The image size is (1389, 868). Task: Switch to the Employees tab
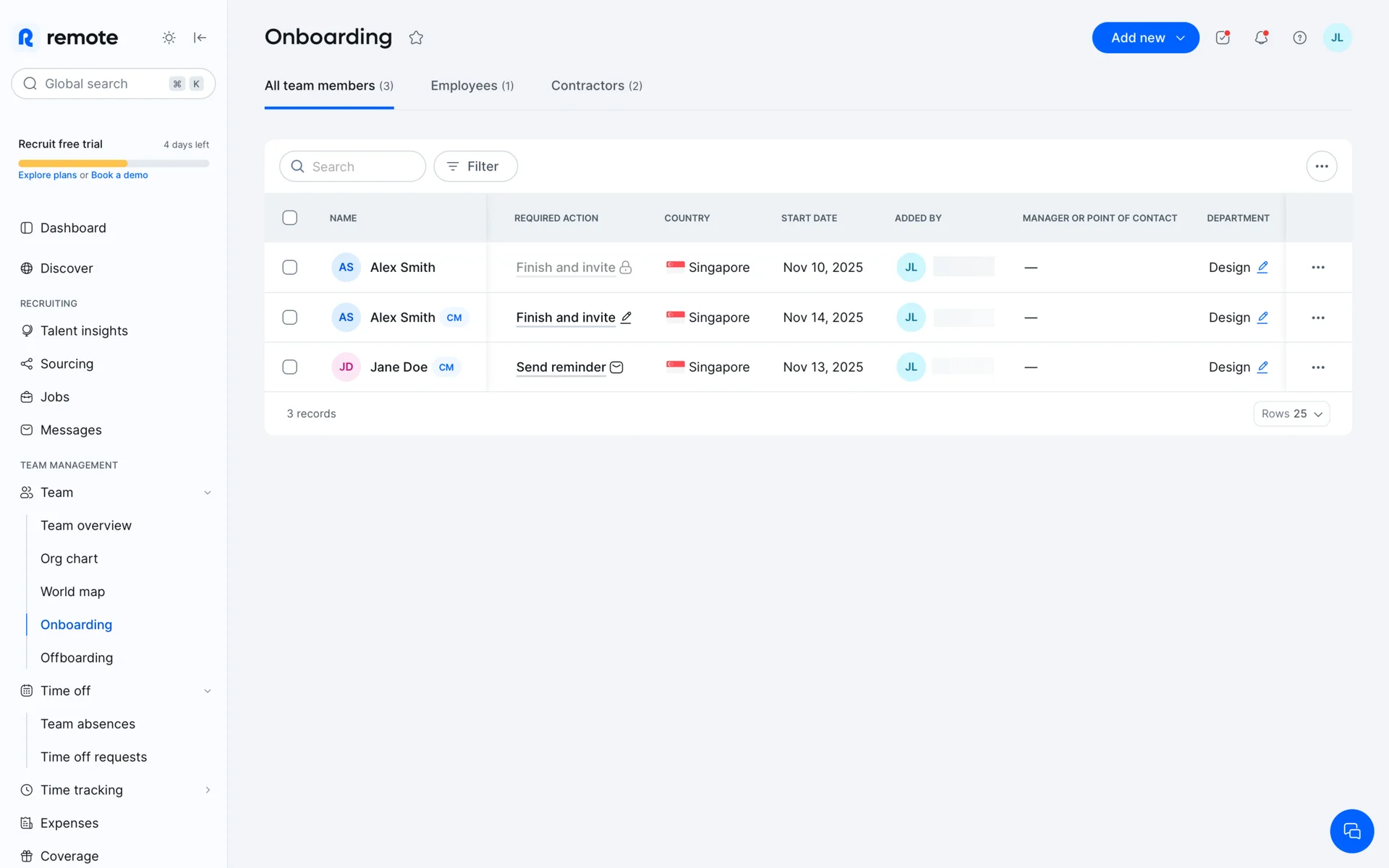472,85
